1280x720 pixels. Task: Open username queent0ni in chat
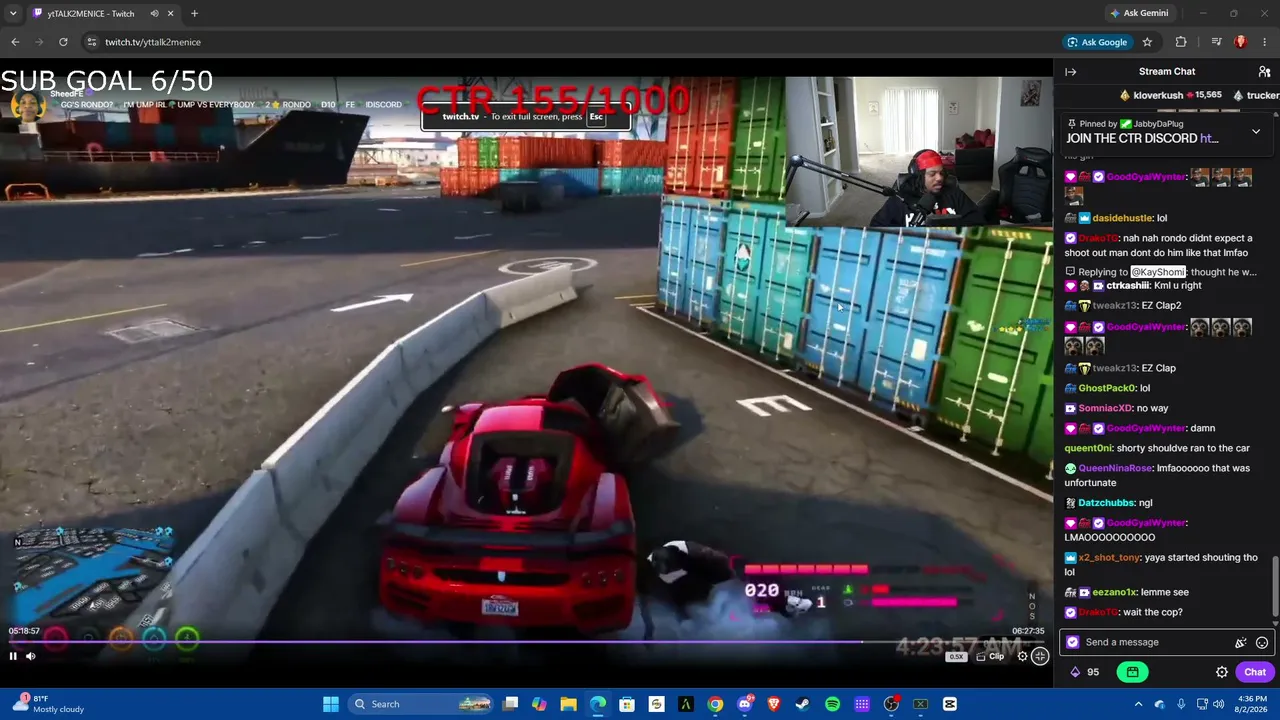point(1088,448)
